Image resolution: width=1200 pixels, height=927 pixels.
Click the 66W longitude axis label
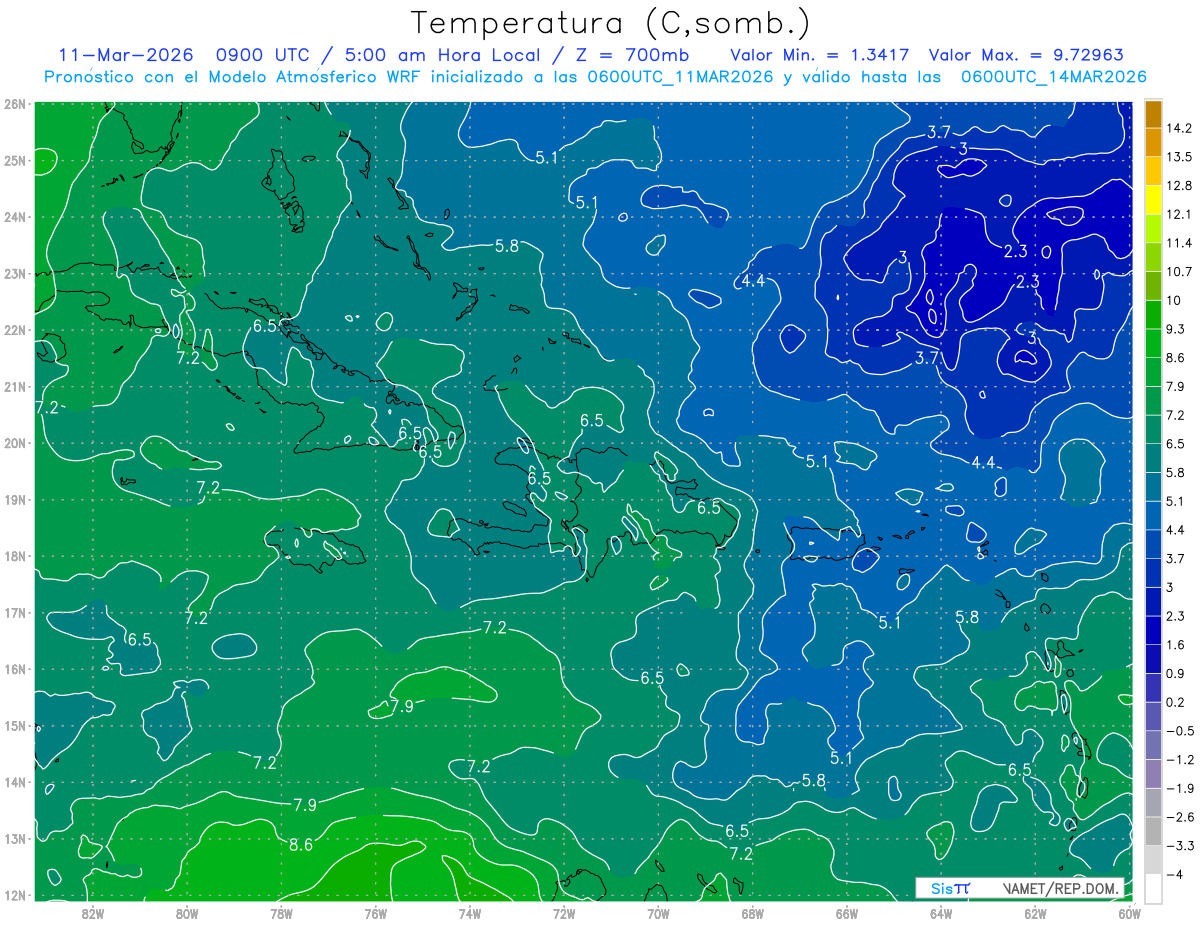846,913
